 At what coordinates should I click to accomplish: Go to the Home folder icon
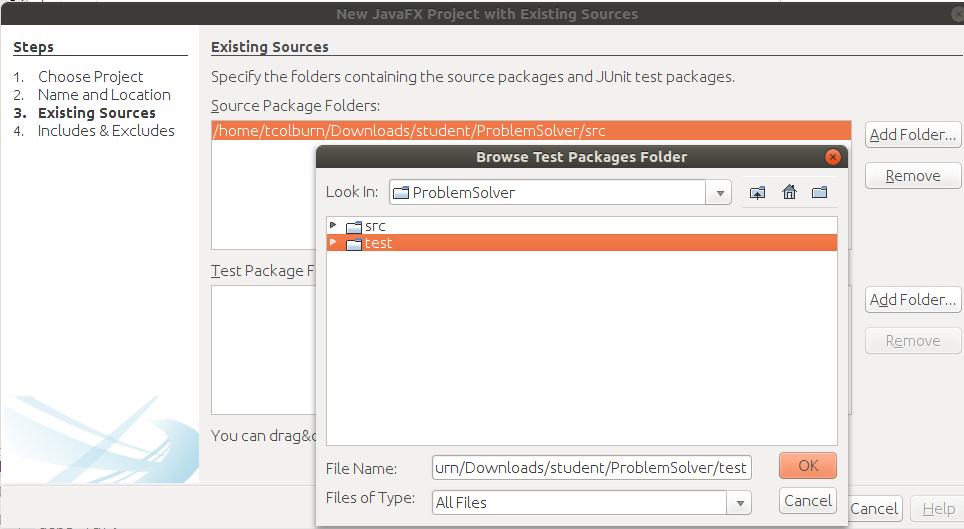(789, 193)
